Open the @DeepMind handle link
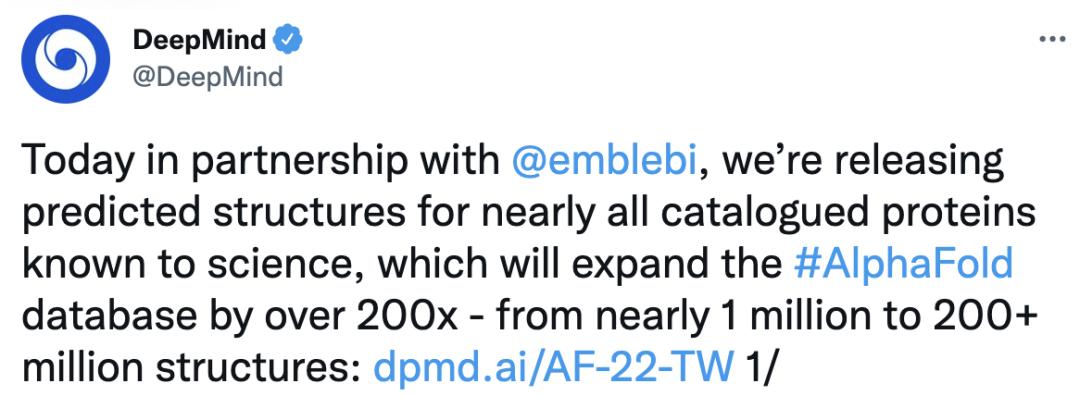This screenshot has height=396, width=1080. tap(207, 76)
